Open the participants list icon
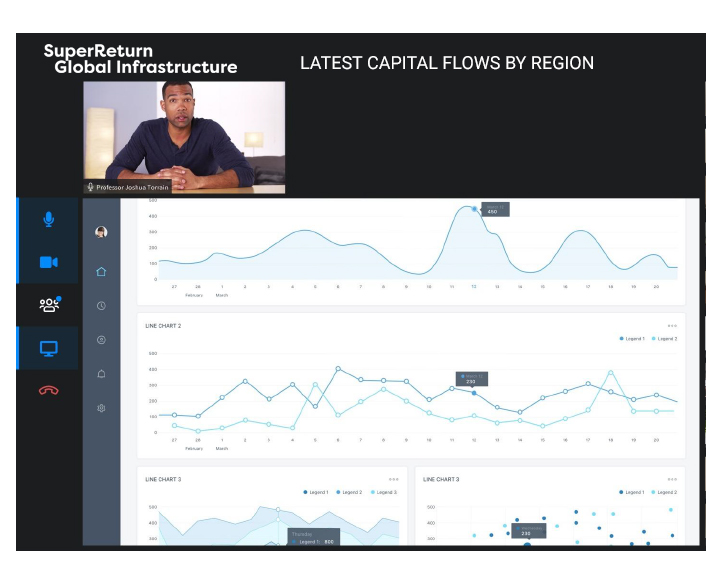706x577 pixels. 48,305
